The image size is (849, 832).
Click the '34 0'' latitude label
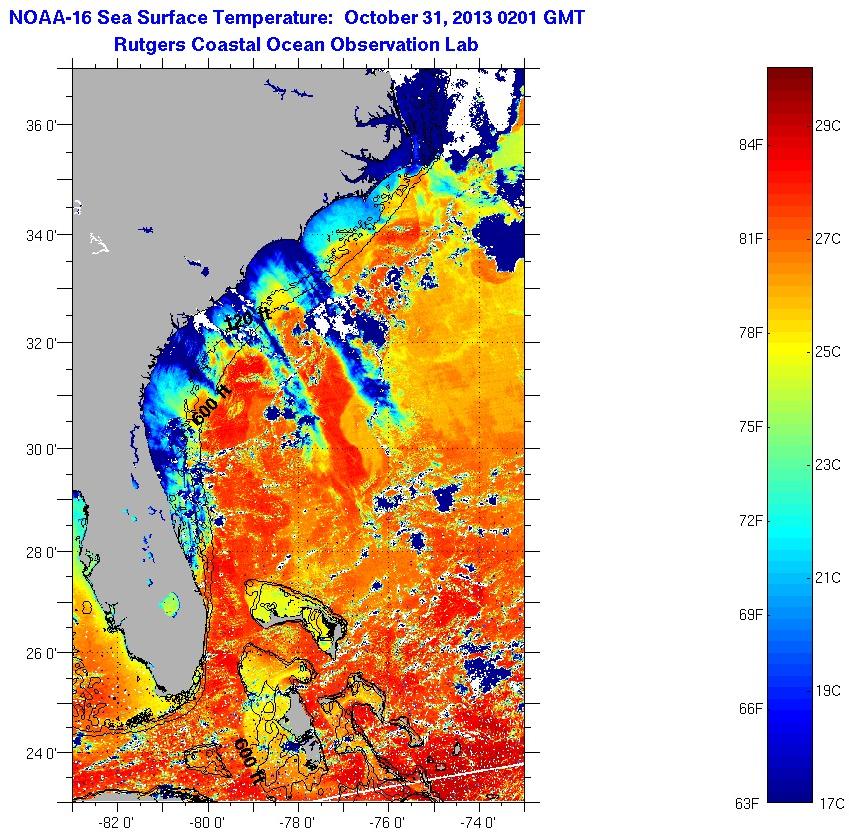tap(41, 235)
